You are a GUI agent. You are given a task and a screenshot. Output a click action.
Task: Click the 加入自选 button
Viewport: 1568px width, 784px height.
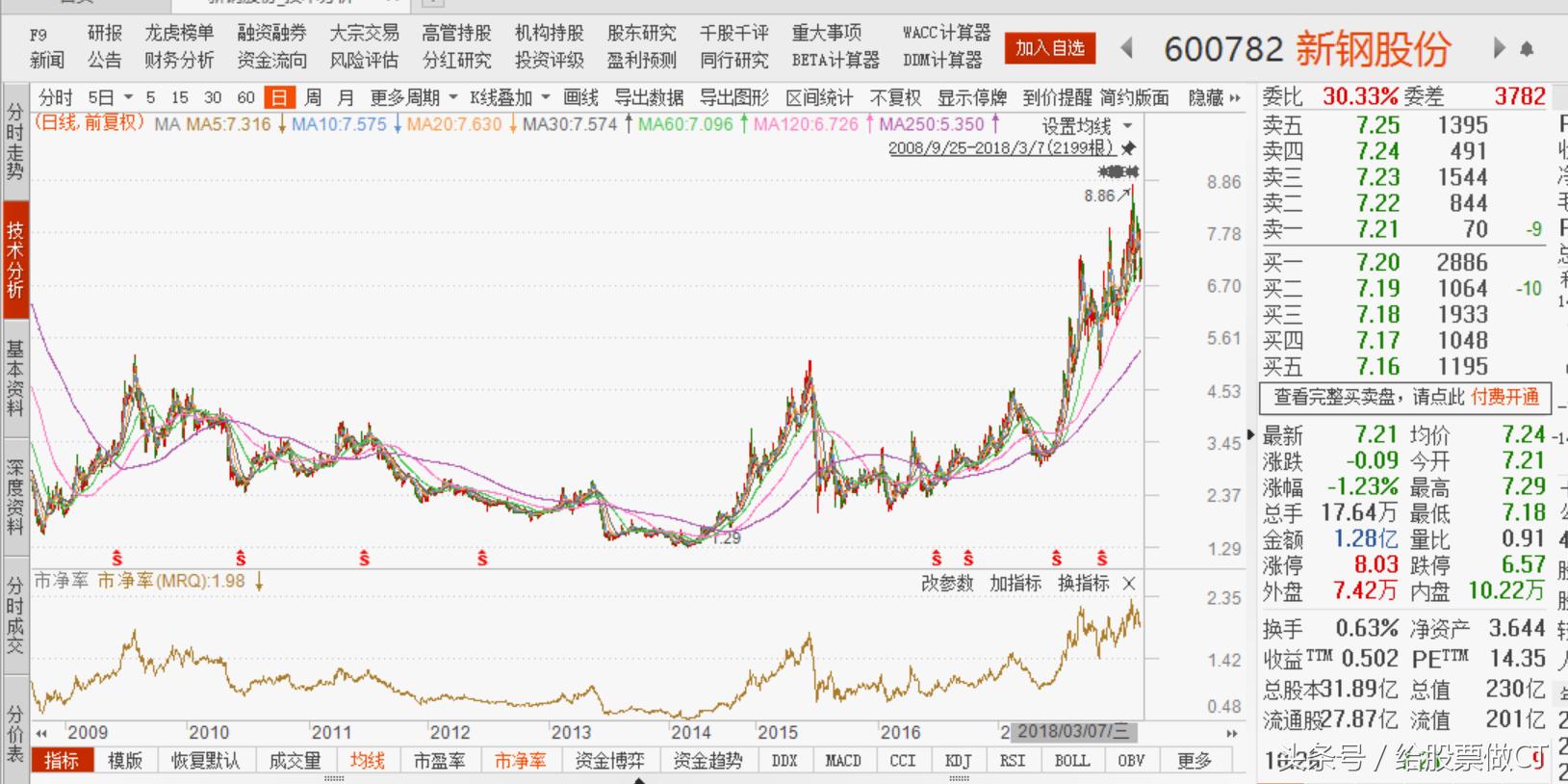(x=1050, y=48)
